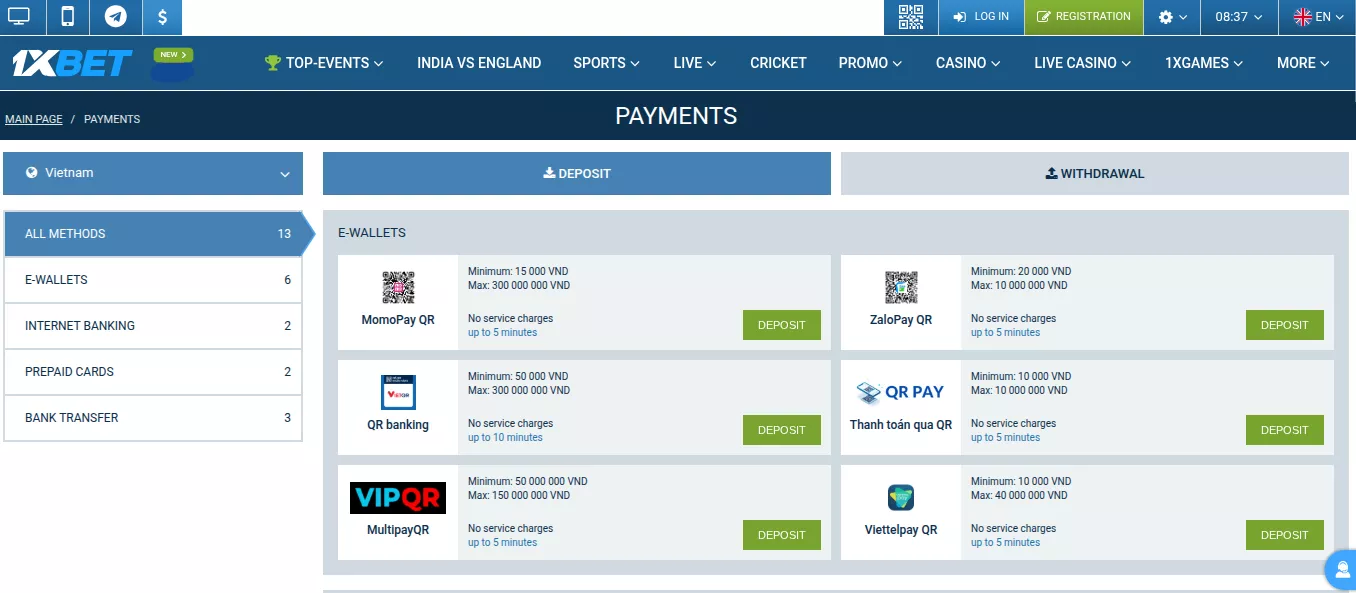Open the EN language dropdown
1356x593 pixels.
point(1318,16)
